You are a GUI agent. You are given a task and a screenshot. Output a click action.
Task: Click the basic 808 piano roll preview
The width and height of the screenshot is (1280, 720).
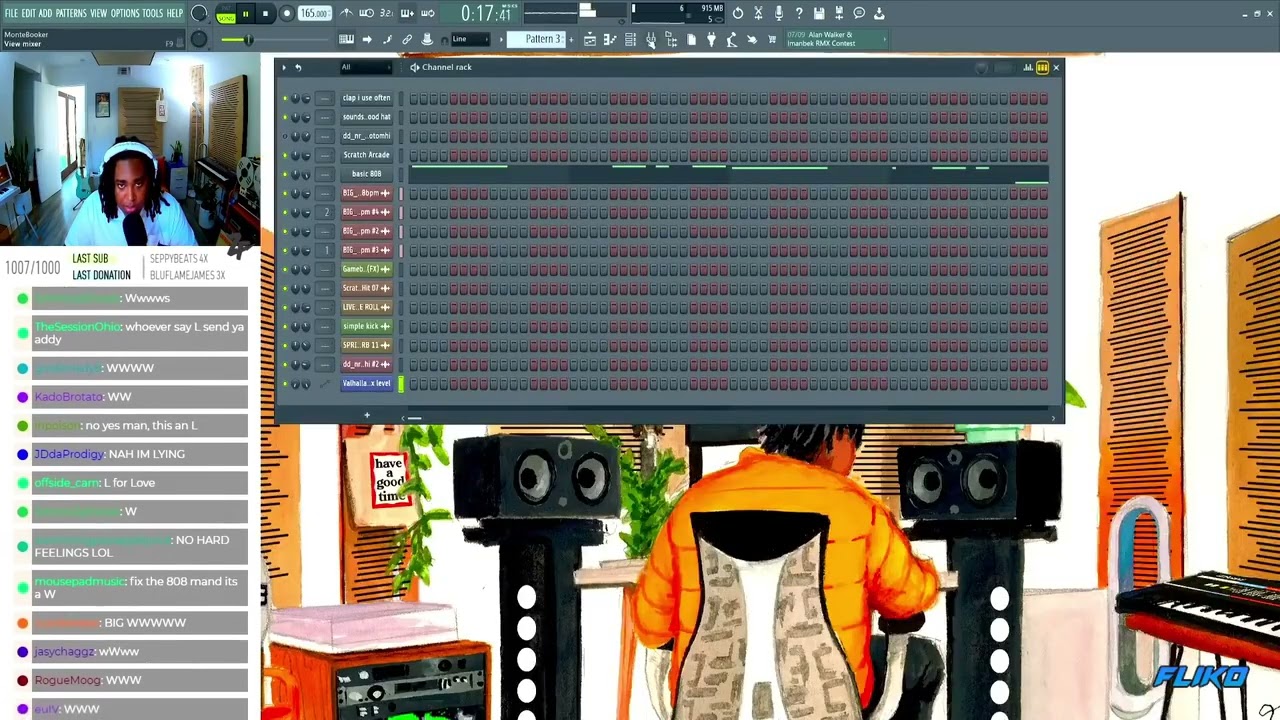728,174
